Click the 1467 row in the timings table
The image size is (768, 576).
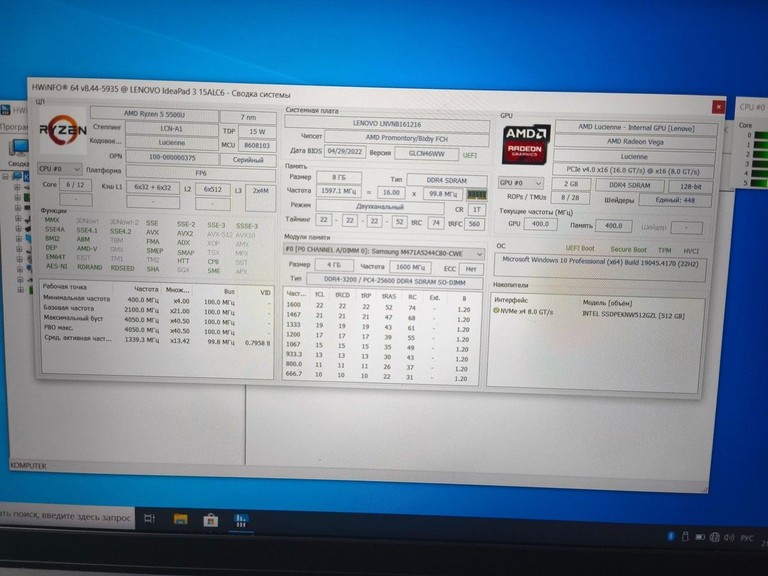pos(380,316)
